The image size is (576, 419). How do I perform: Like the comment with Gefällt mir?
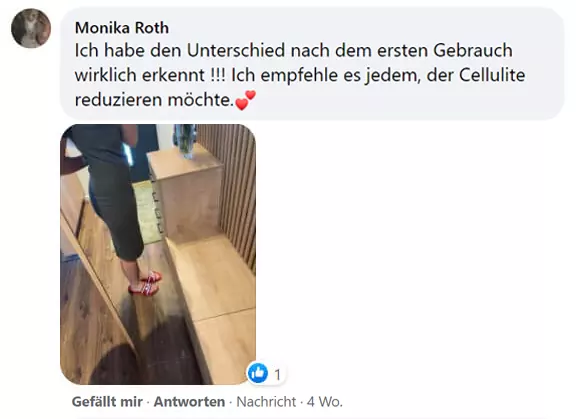click(107, 402)
